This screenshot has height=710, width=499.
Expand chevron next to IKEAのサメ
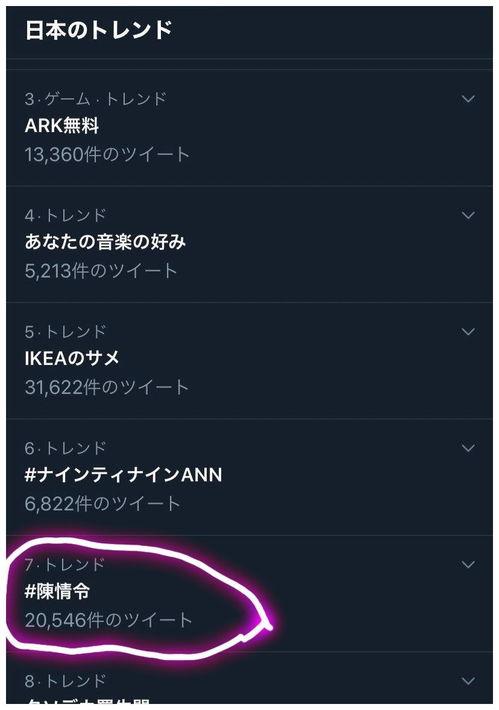468,331
